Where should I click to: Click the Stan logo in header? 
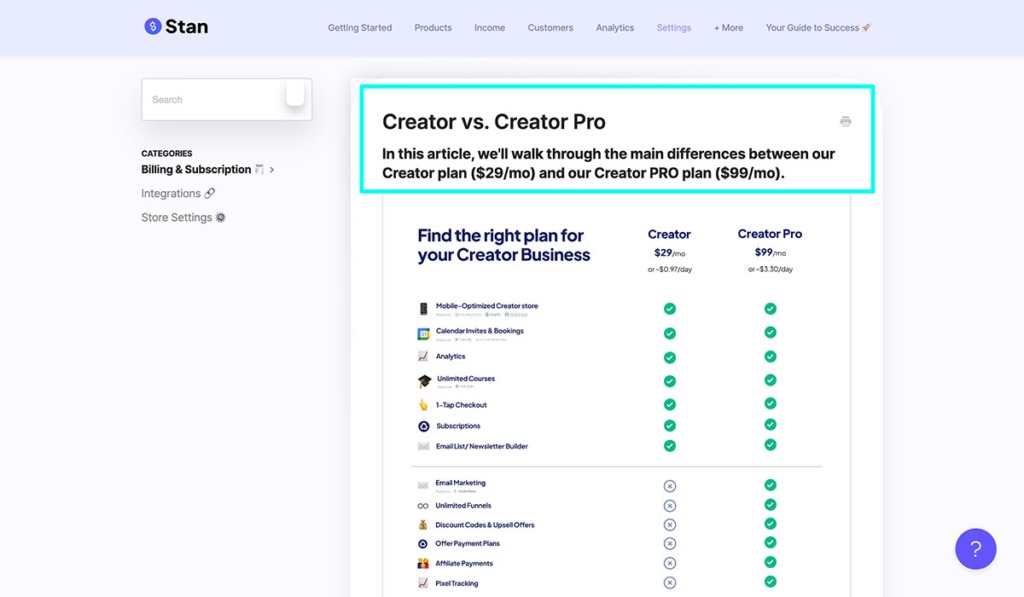click(x=176, y=27)
